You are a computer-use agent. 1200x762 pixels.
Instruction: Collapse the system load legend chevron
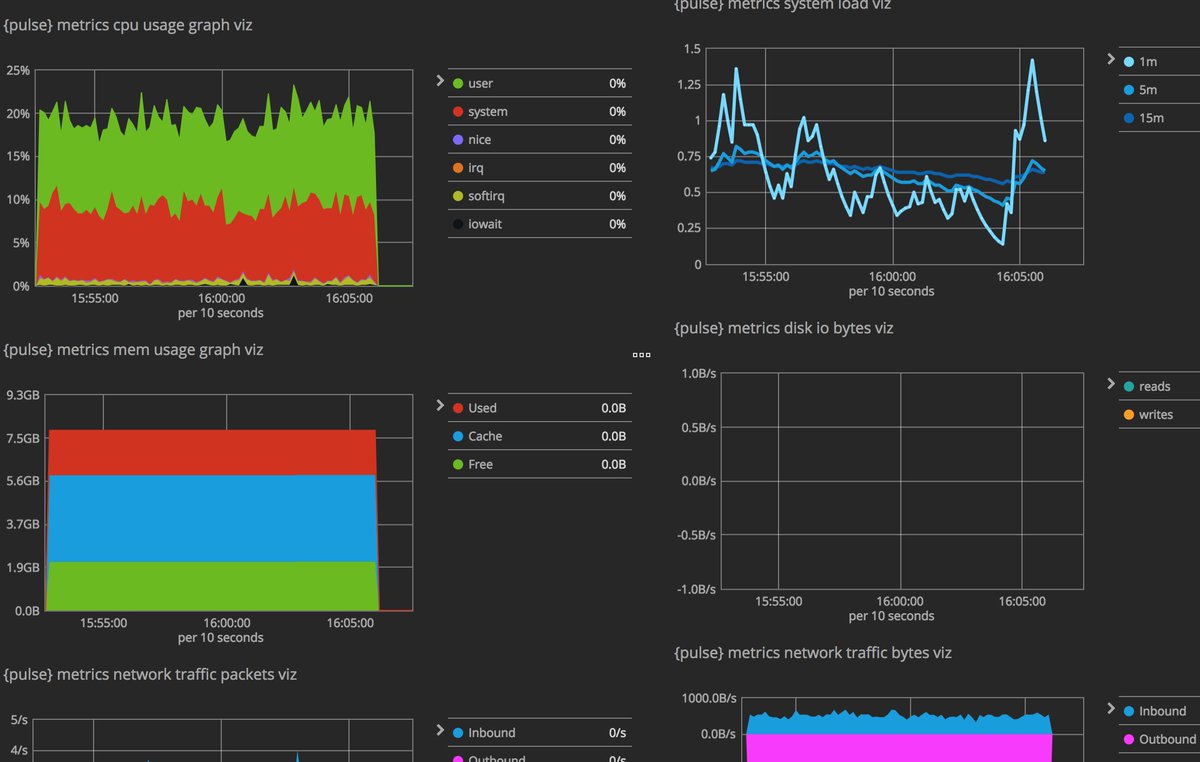1111,59
